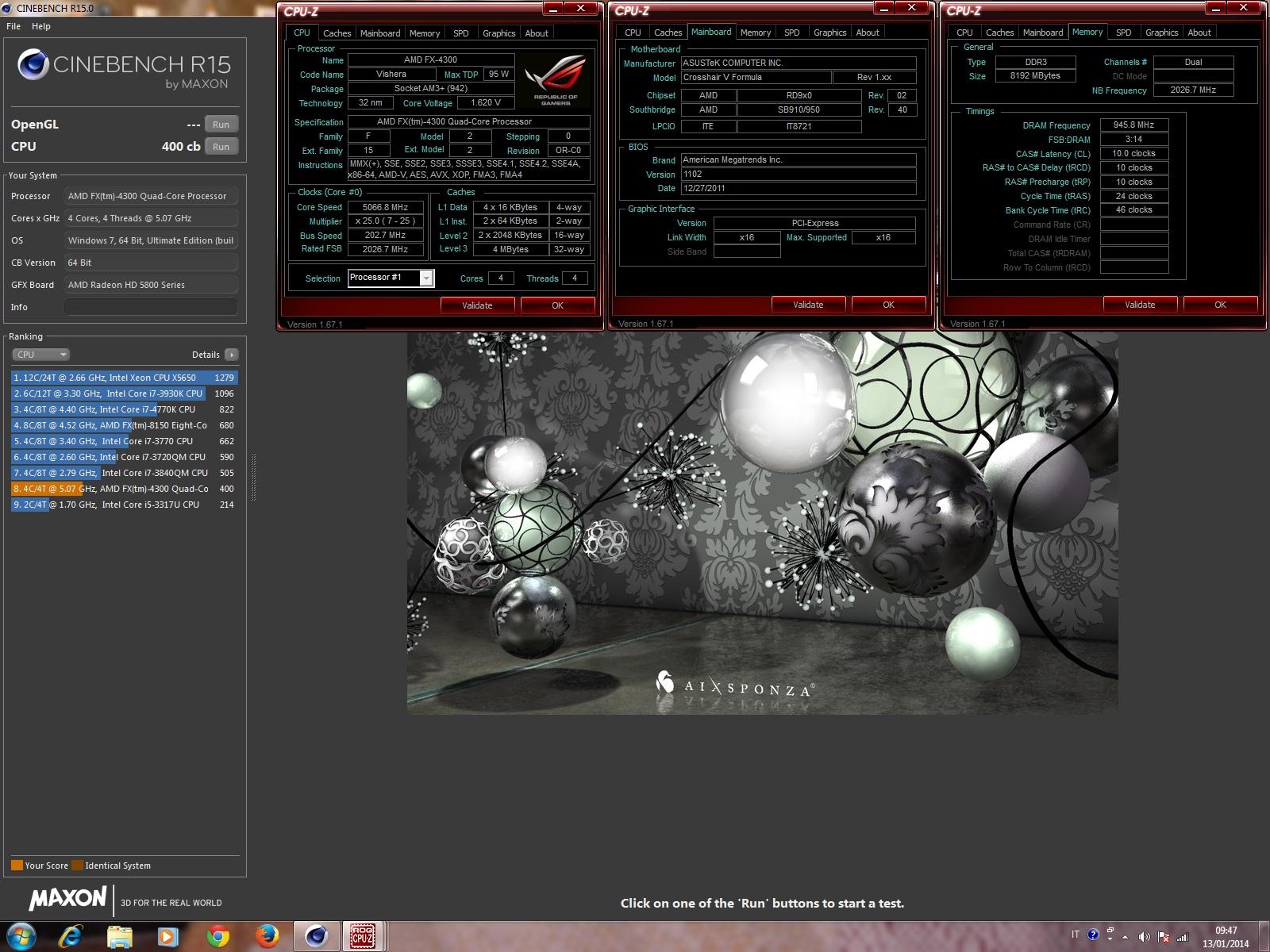Screen dimensions: 1270x952
Task: Open About tab in first CPU-Z window
Action: [537, 33]
